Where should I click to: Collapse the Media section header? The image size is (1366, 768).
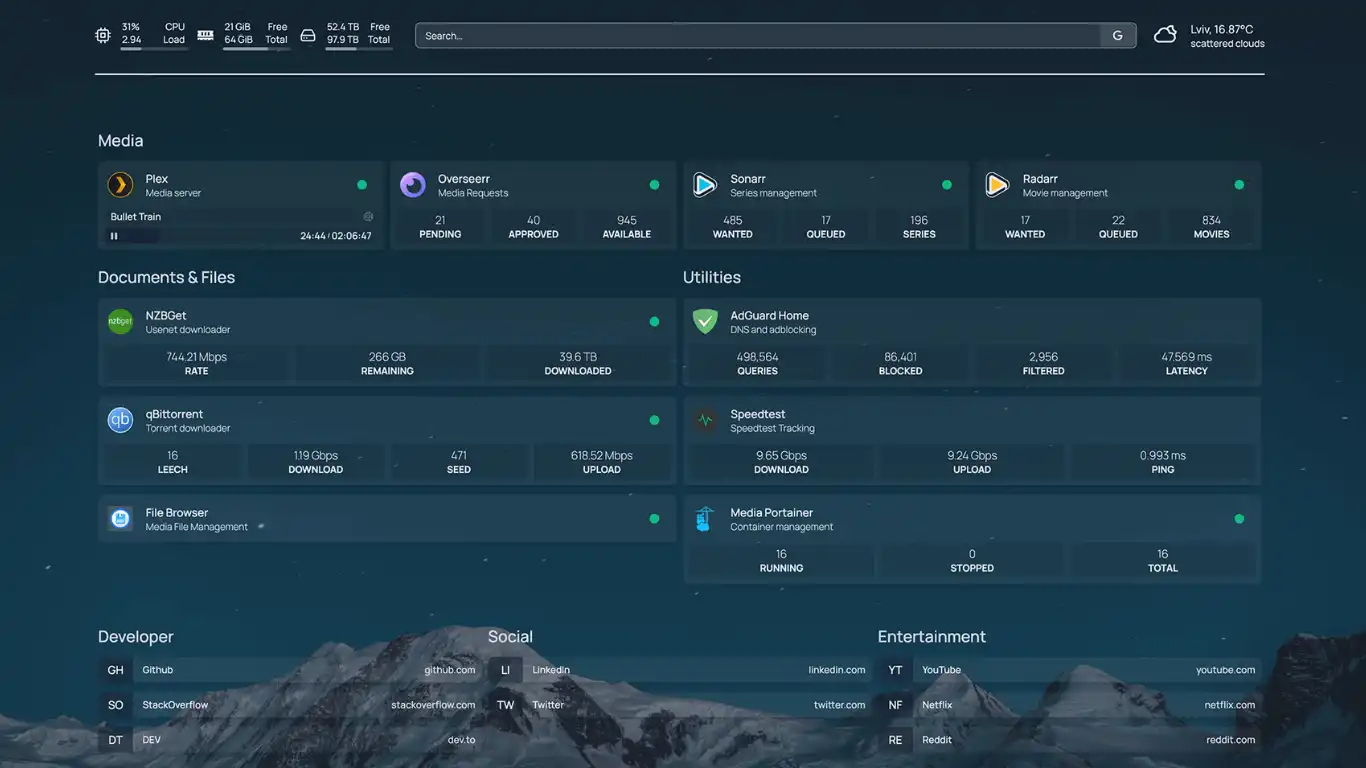coord(121,141)
